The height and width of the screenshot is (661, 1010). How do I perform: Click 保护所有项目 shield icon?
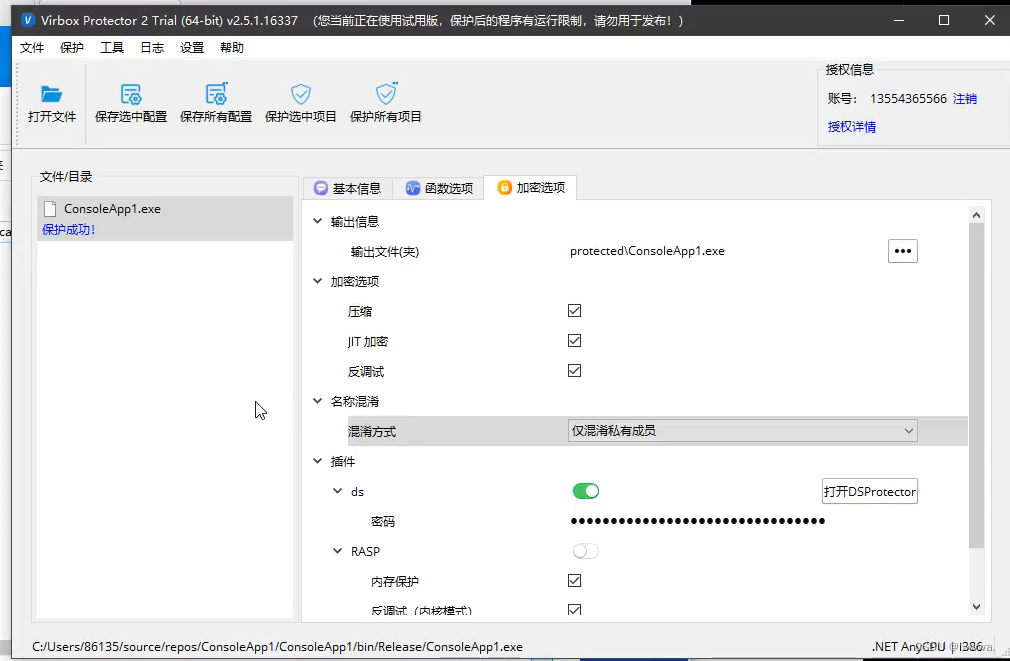click(x=386, y=94)
